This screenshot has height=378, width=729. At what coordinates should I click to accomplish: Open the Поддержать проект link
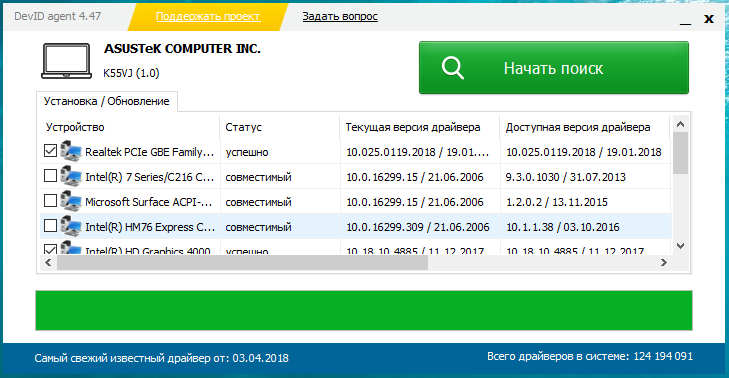[208, 16]
